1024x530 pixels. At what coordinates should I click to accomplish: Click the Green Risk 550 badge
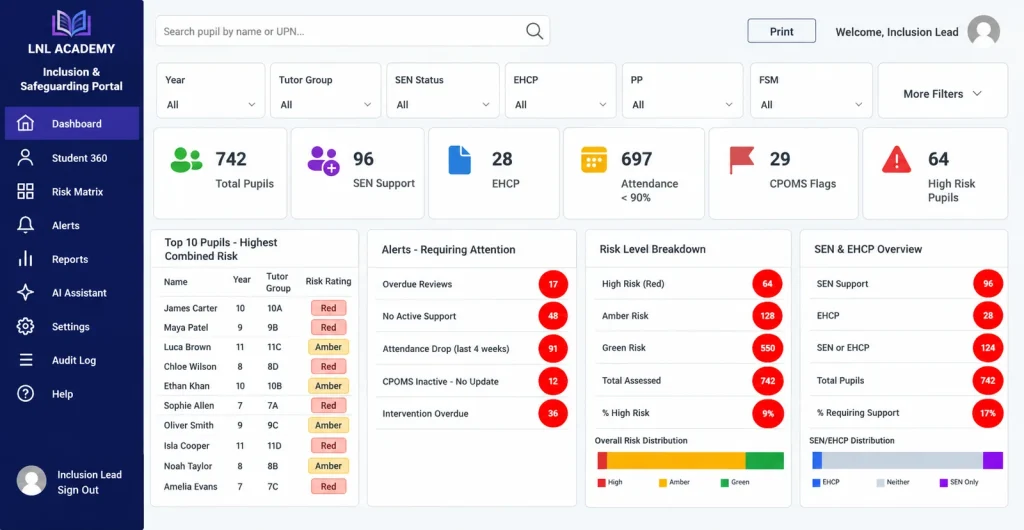[767, 348]
